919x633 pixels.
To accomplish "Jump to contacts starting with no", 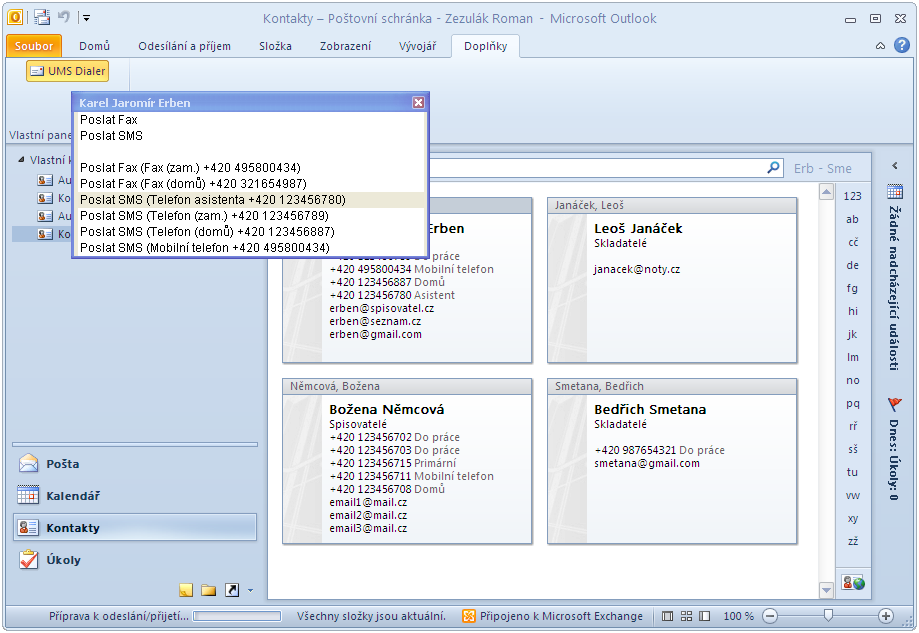I will [x=852, y=380].
